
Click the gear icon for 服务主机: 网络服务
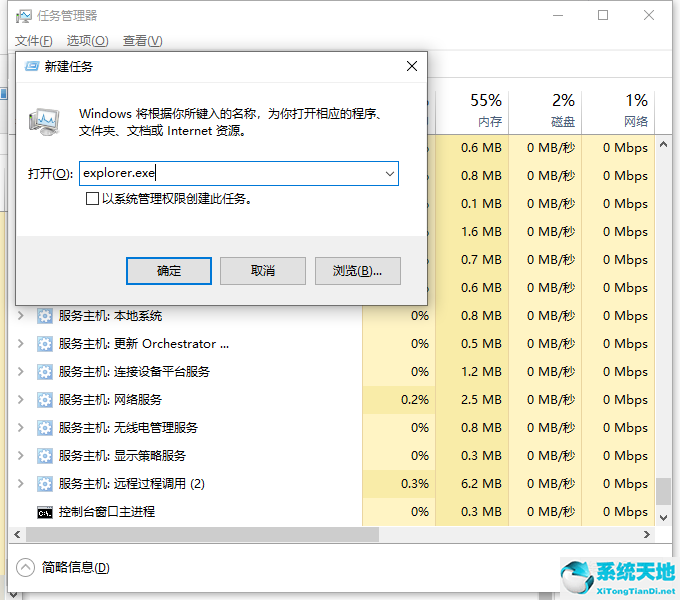coord(45,400)
